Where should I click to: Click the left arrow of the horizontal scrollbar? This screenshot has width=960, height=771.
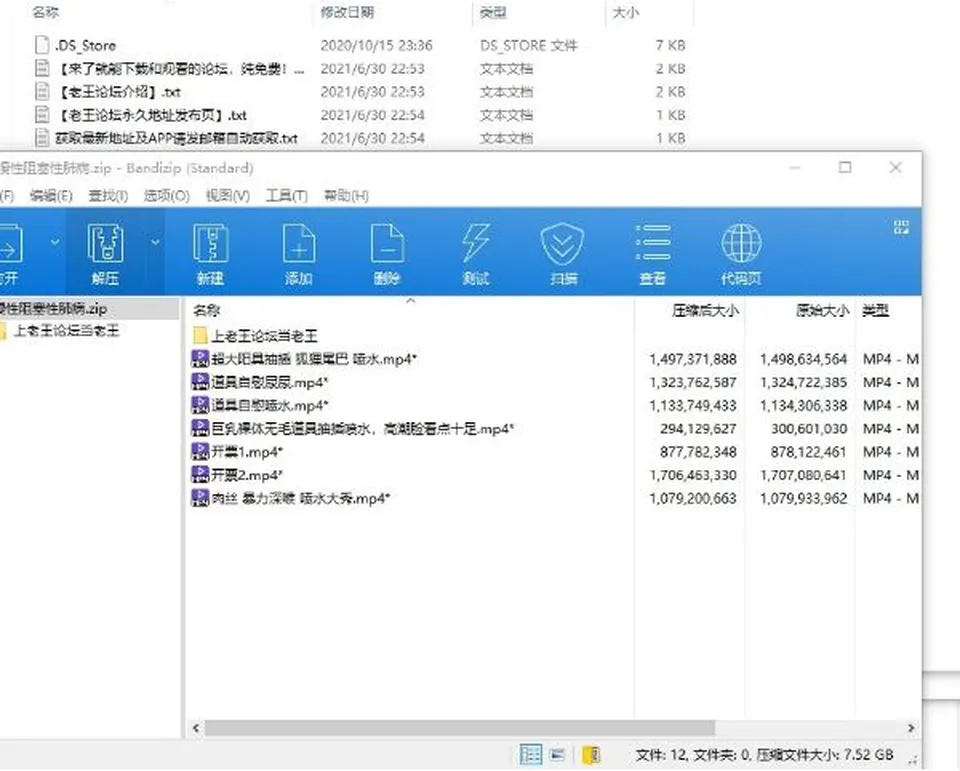pos(196,728)
